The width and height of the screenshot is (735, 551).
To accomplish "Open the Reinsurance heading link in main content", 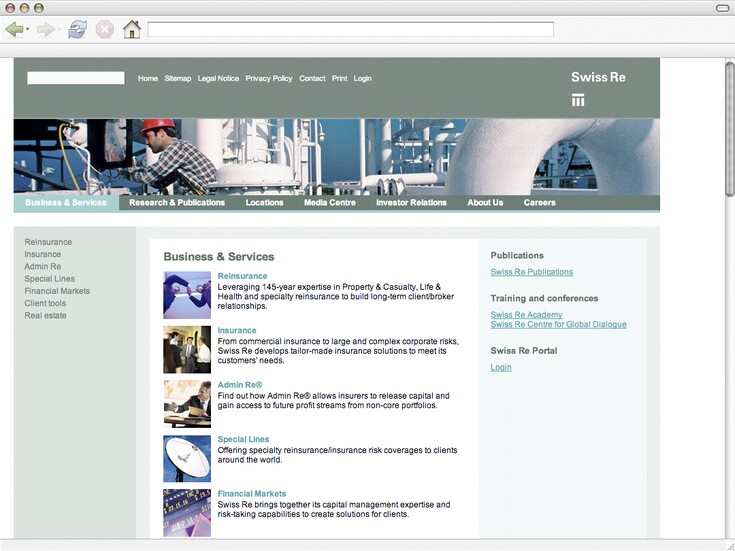I will coord(242,276).
